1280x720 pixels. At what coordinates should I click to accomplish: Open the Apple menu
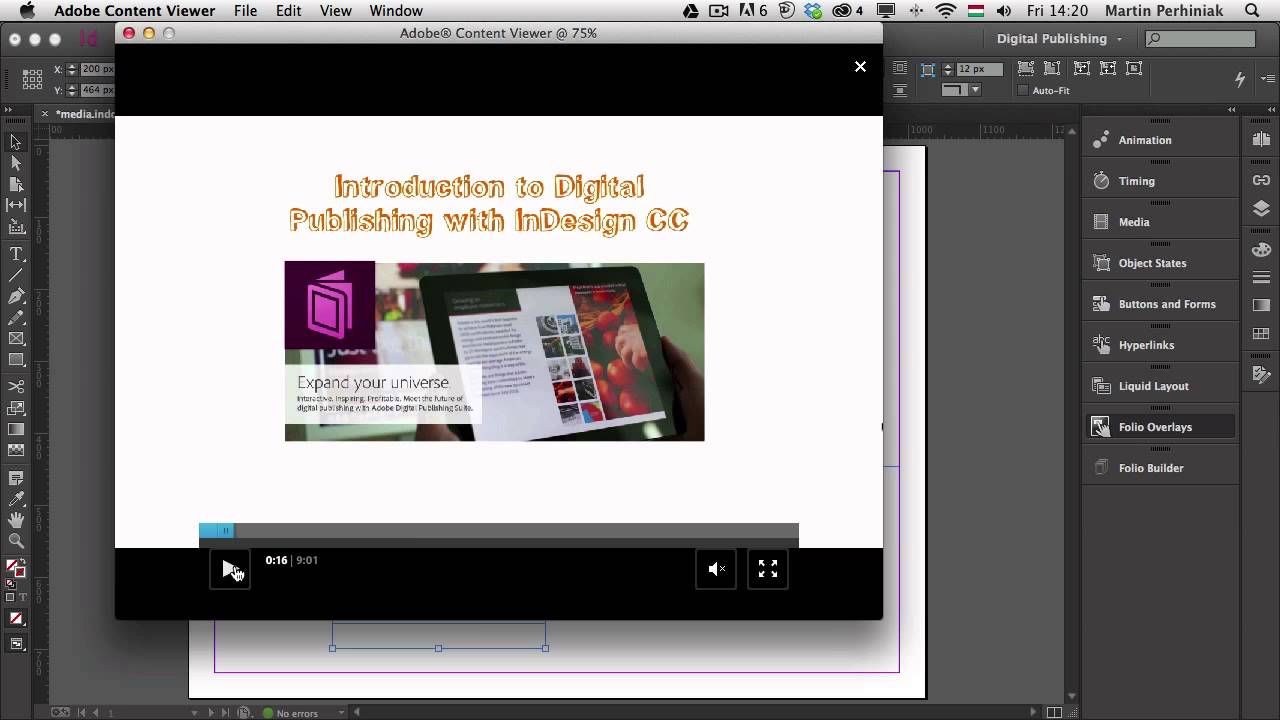point(27,11)
